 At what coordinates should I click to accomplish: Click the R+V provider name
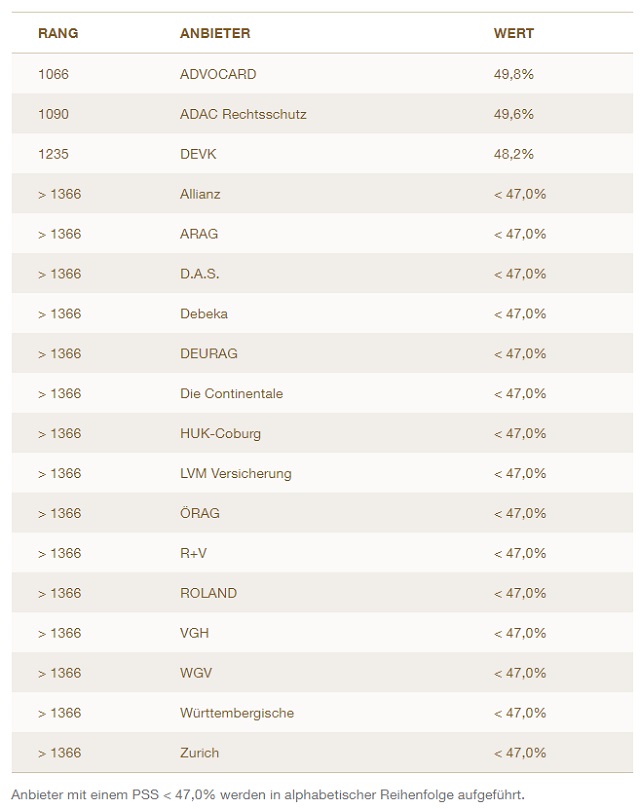194,554
